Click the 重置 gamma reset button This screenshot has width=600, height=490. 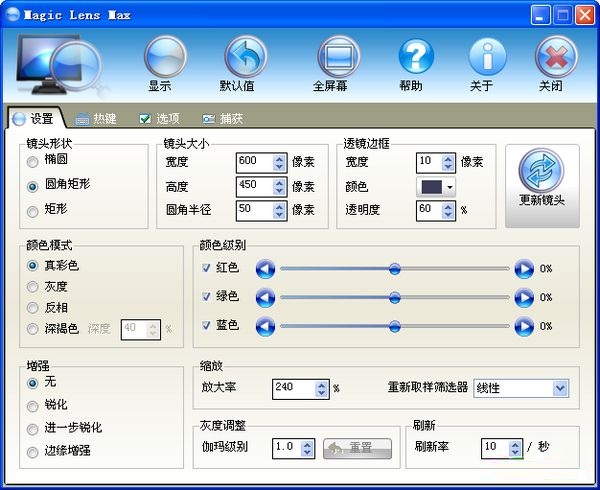pyautogui.click(x=357, y=448)
